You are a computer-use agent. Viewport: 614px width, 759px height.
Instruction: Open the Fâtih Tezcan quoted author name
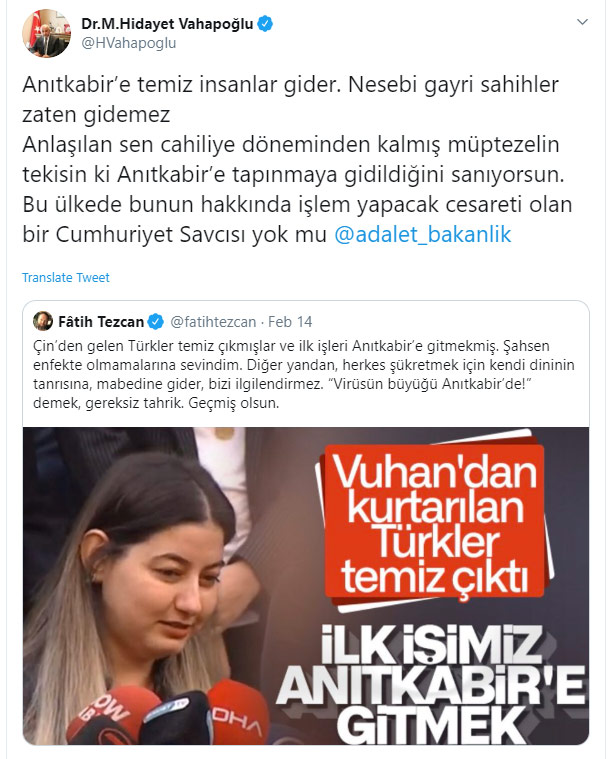tap(101, 321)
